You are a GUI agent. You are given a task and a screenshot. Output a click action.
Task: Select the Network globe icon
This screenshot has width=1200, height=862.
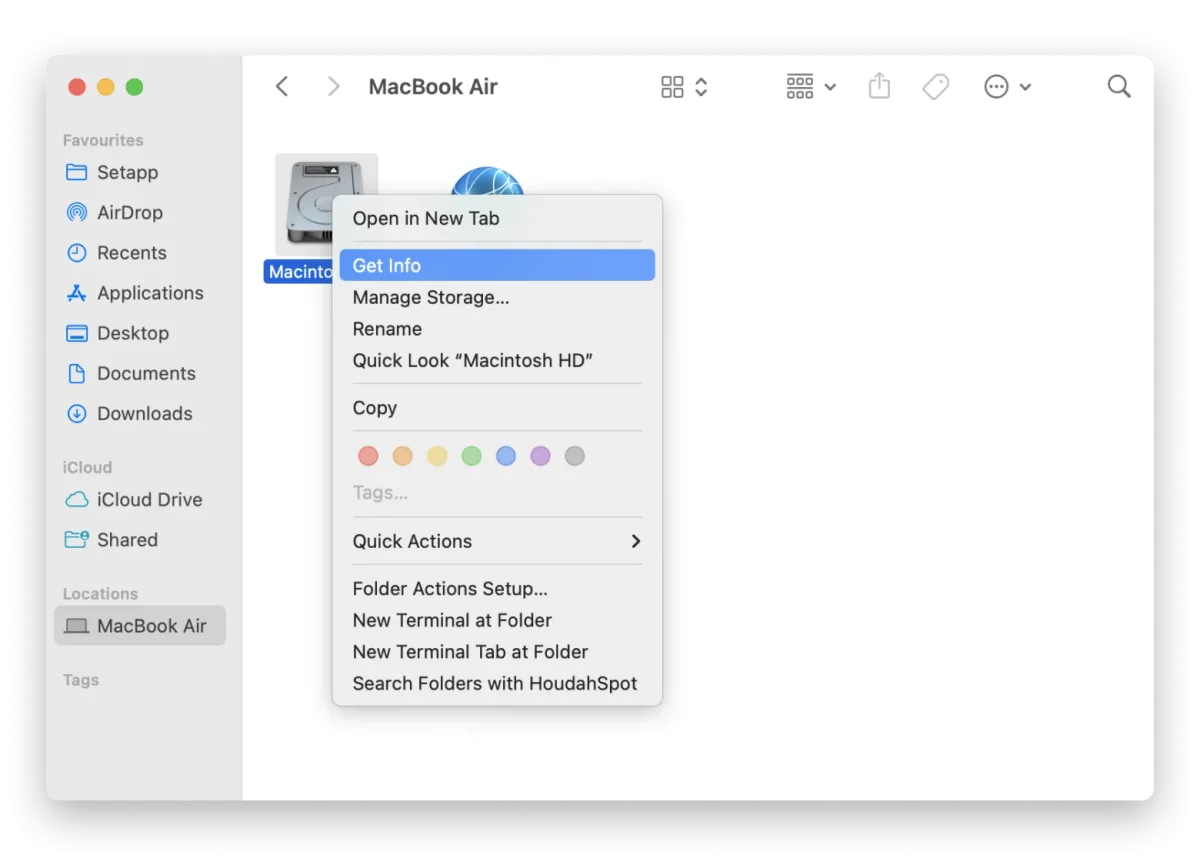point(487,181)
